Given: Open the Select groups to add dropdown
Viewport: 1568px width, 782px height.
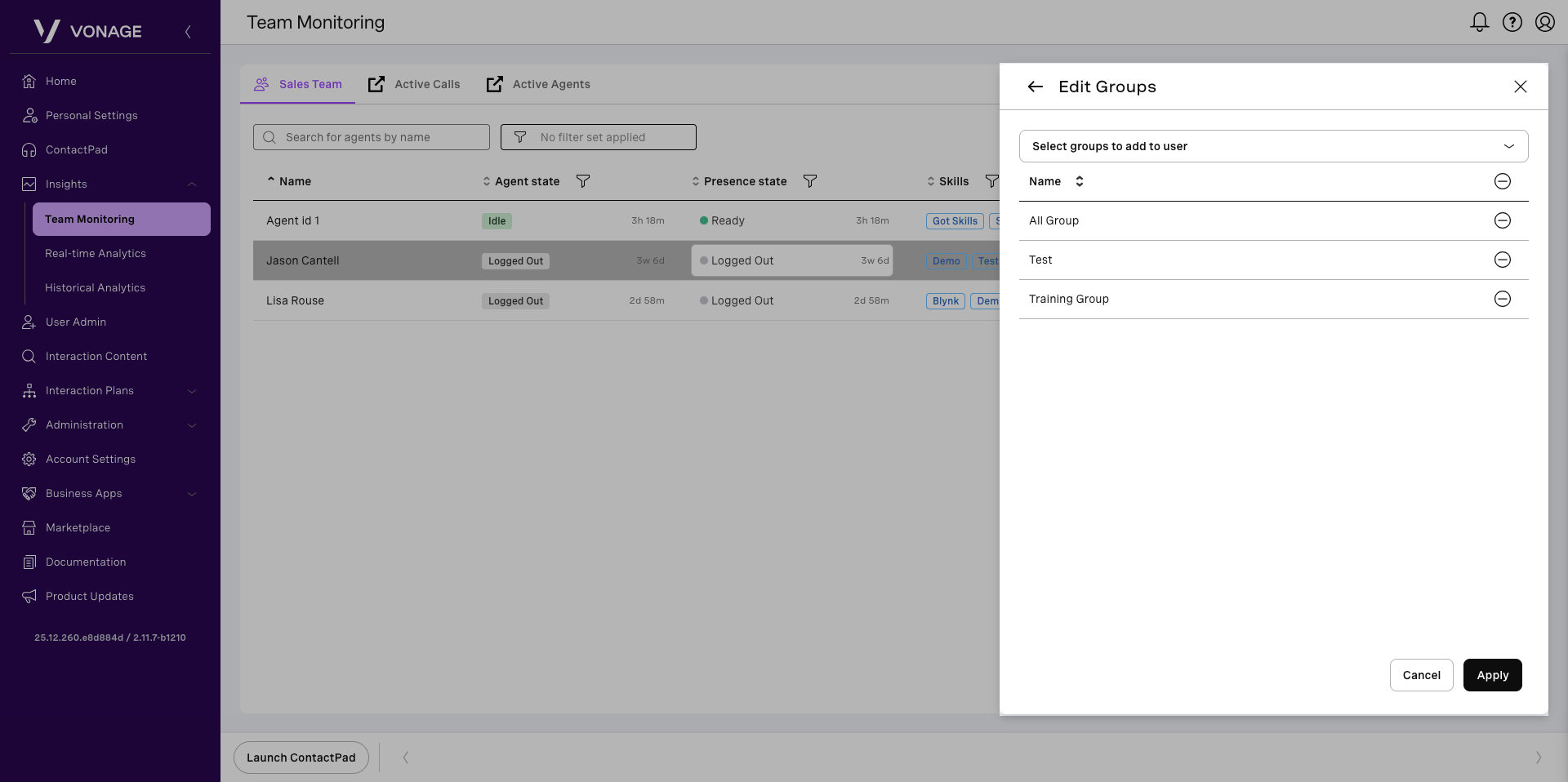Looking at the screenshot, I should click(x=1273, y=146).
